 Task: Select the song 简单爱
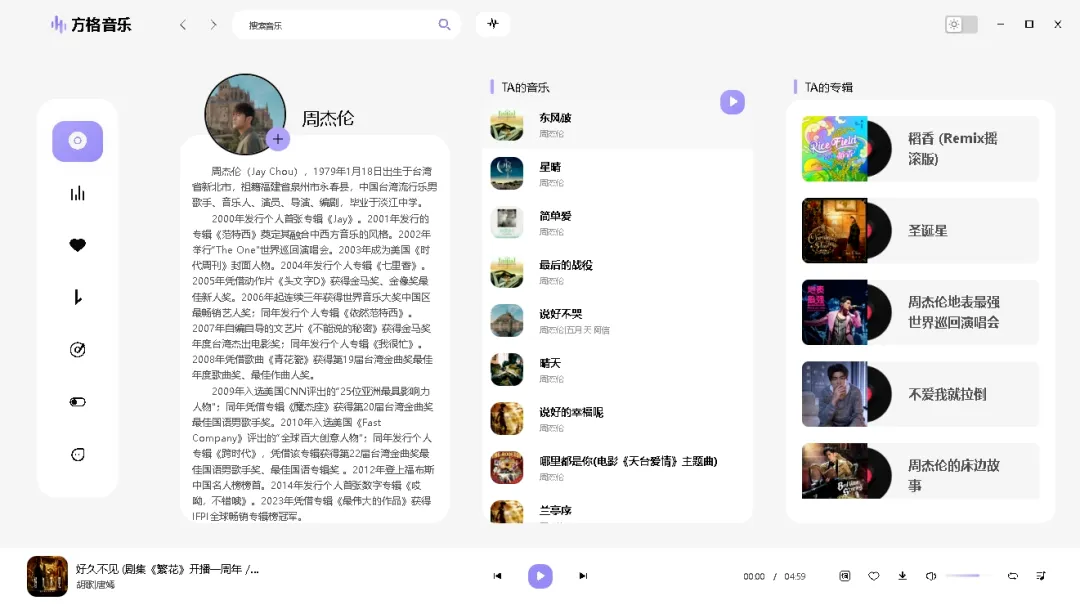click(617, 223)
